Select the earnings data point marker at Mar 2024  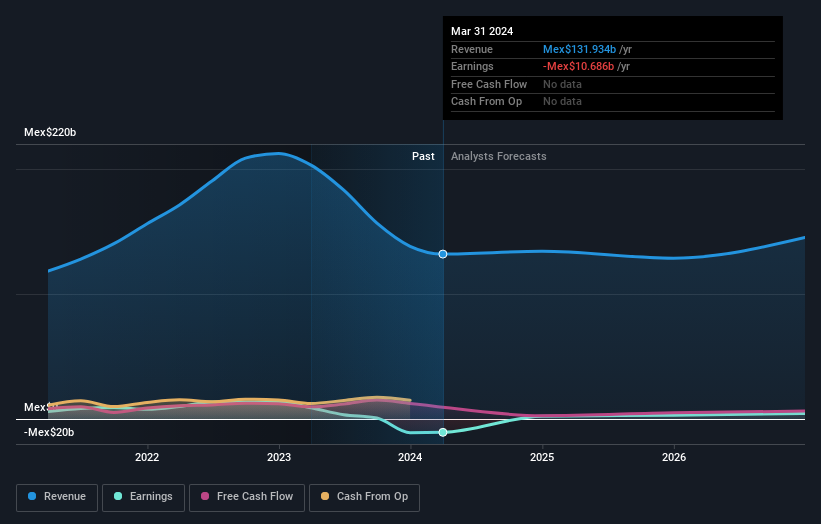point(443,432)
